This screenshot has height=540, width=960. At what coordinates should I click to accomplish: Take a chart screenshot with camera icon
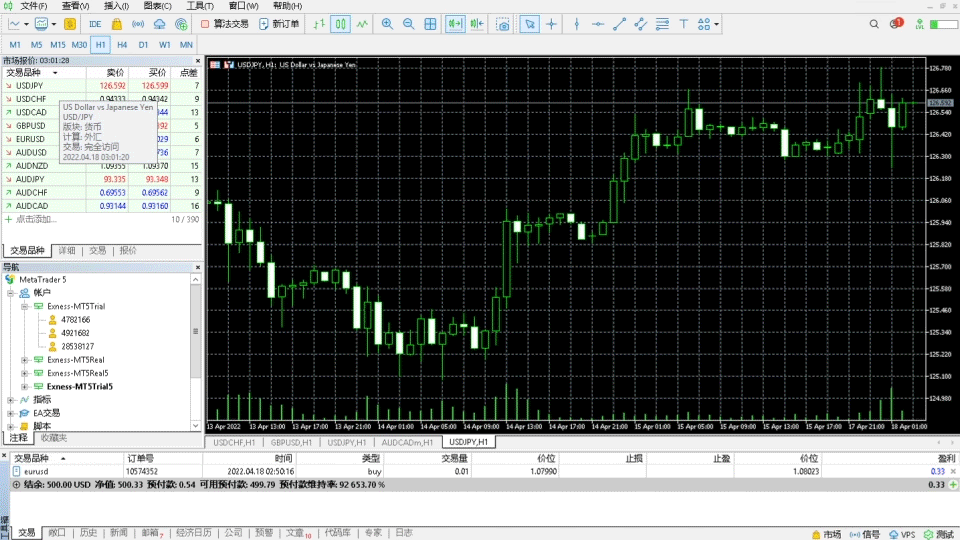pos(503,23)
